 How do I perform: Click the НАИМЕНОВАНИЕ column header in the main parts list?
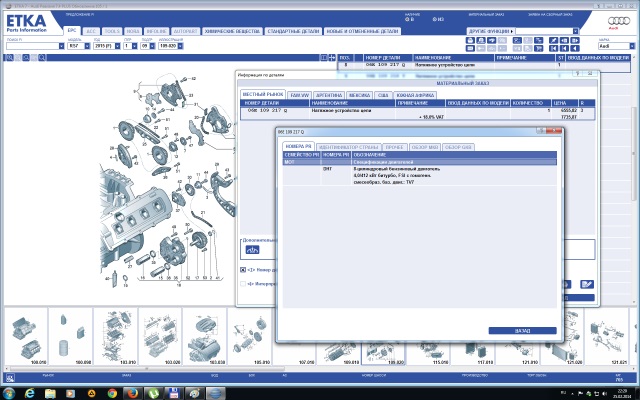[453, 58]
